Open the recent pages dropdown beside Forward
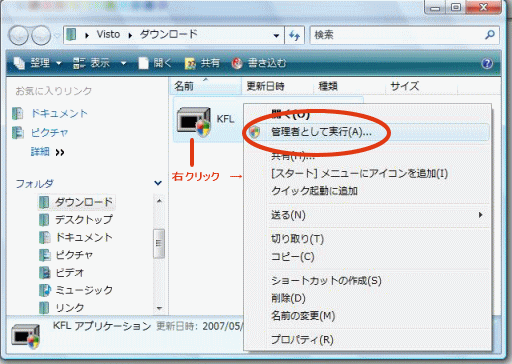The width and height of the screenshot is (512, 364). coord(56,35)
